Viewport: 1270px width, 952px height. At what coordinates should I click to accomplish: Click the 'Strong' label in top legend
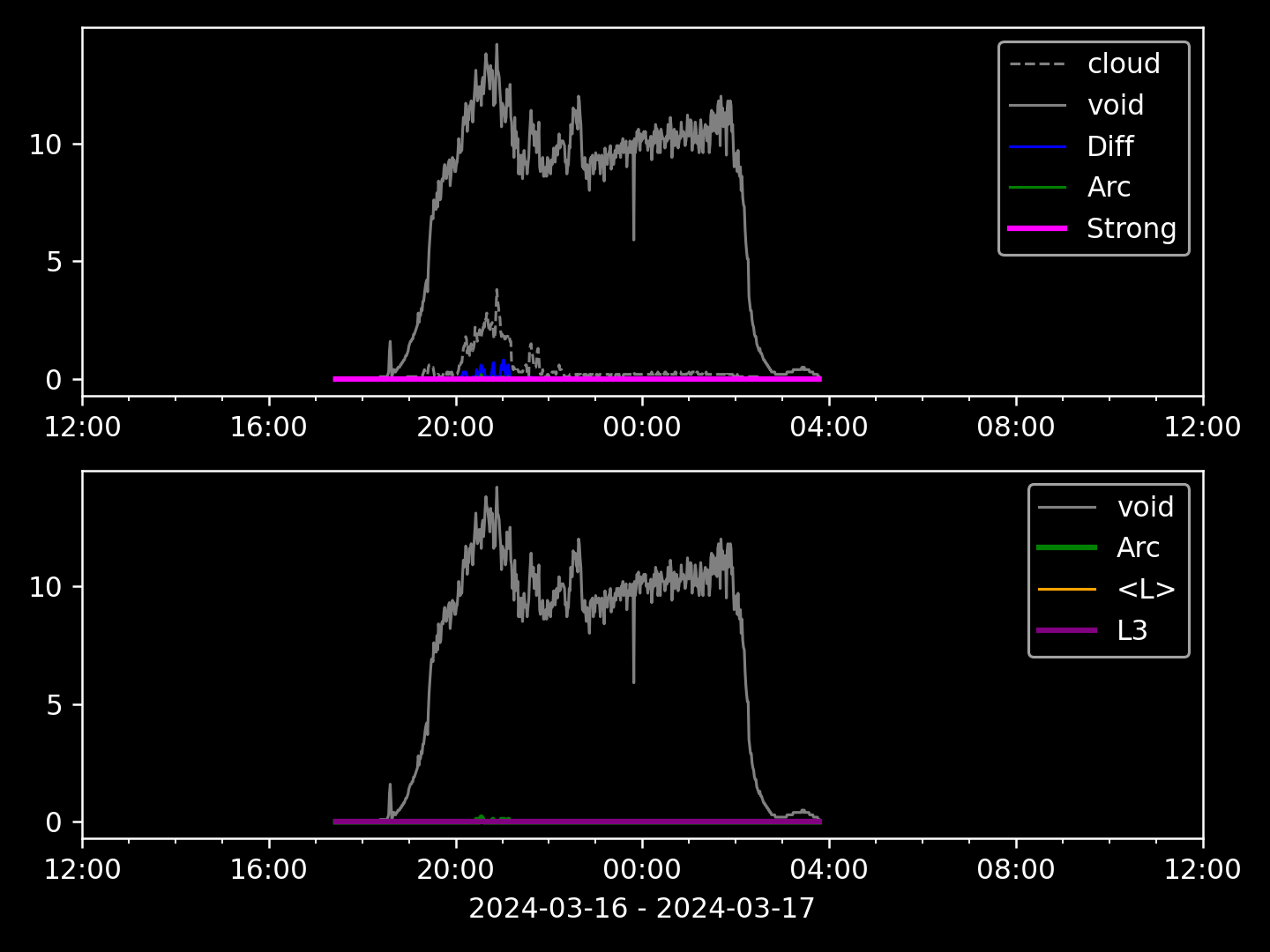tap(1131, 228)
